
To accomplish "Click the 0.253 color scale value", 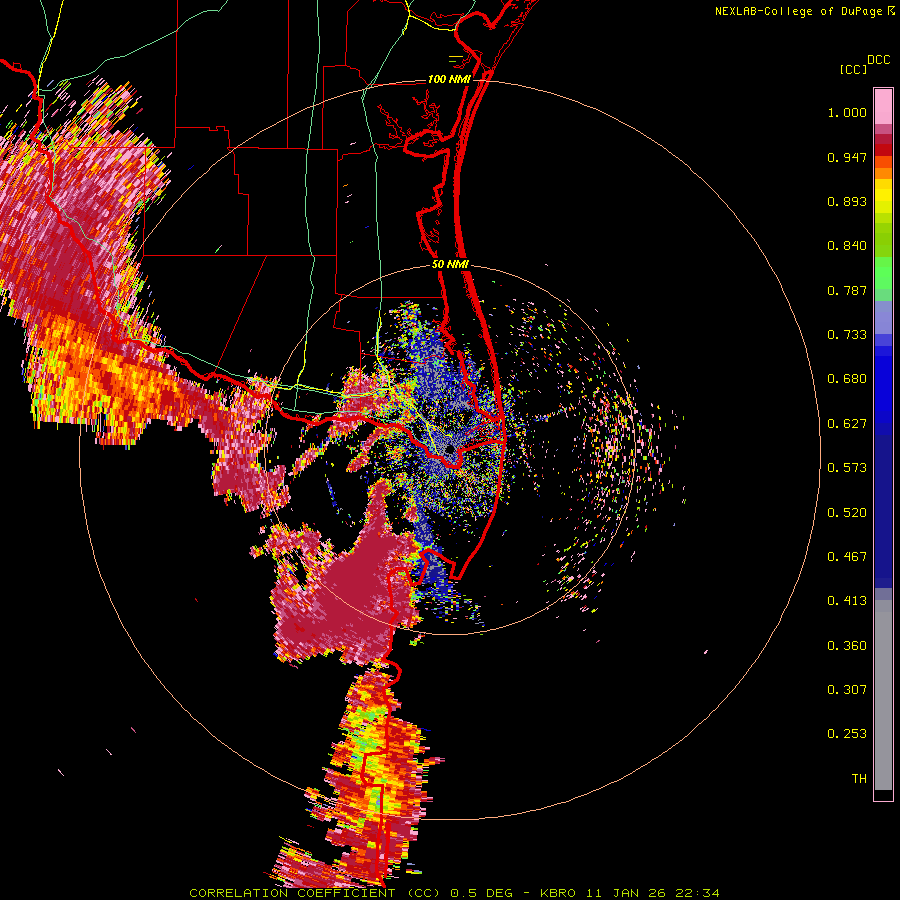I will tap(847, 734).
